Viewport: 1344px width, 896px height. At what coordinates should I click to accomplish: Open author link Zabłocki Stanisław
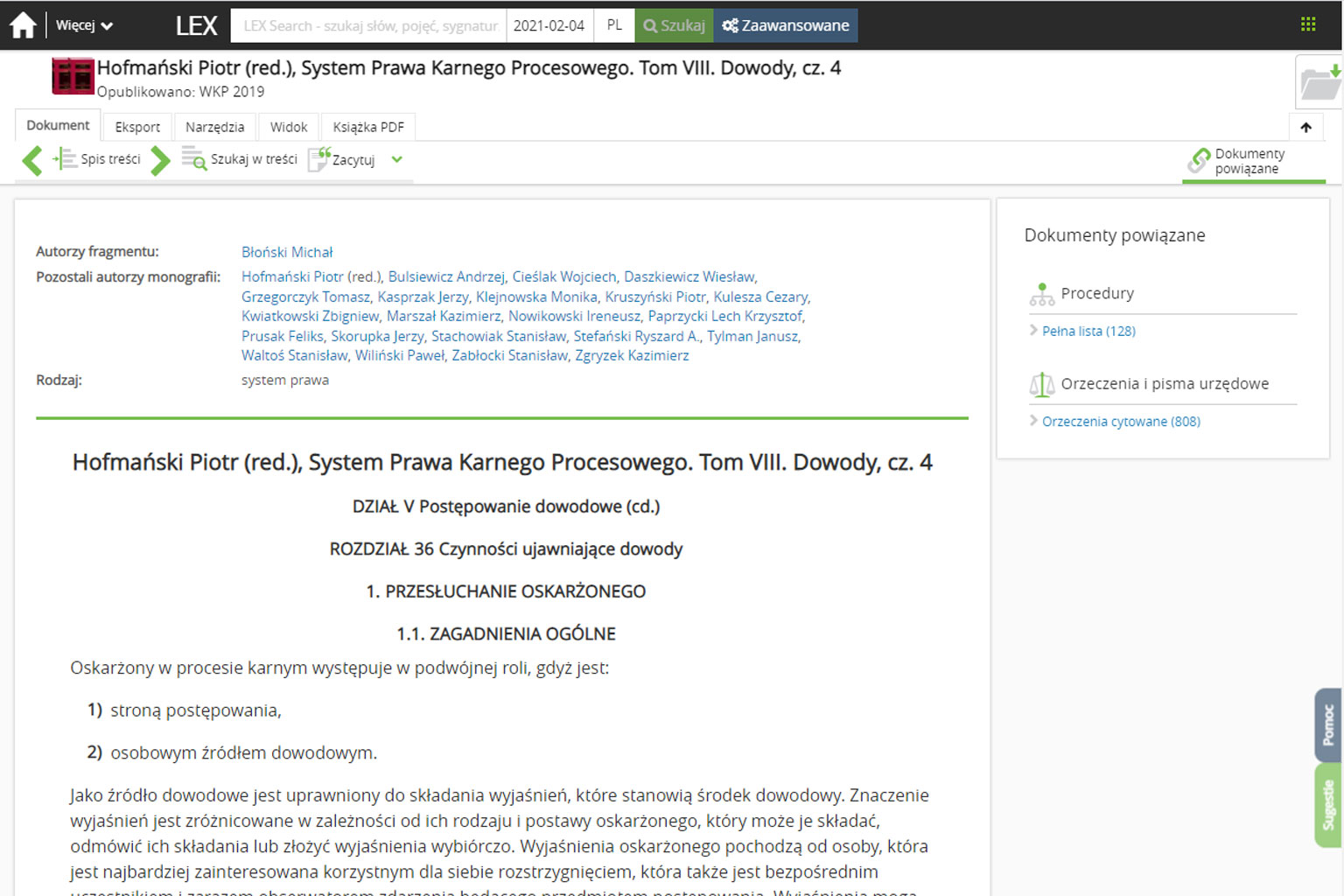pyautogui.click(x=509, y=355)
